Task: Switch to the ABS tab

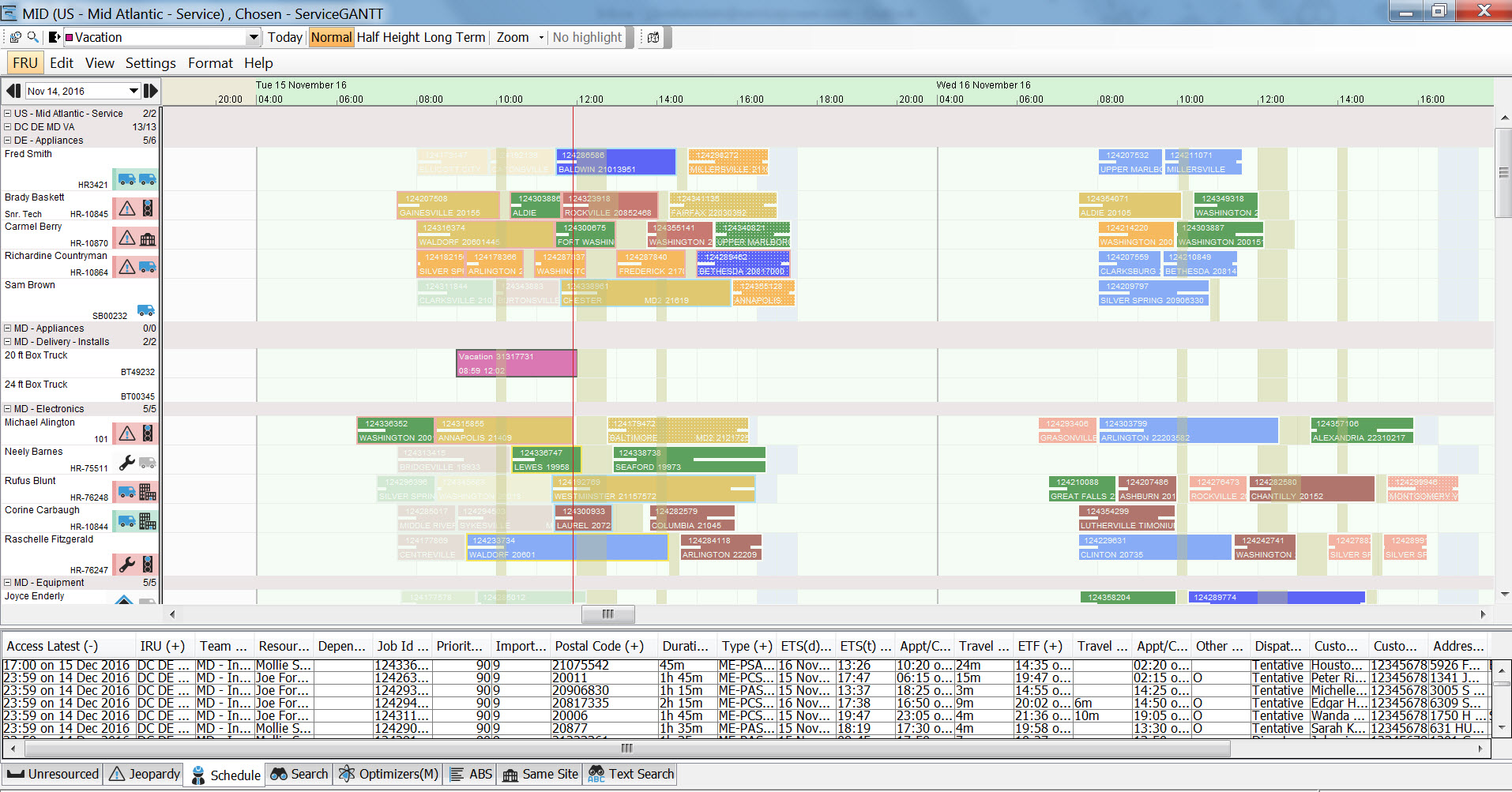Action: 471,774
